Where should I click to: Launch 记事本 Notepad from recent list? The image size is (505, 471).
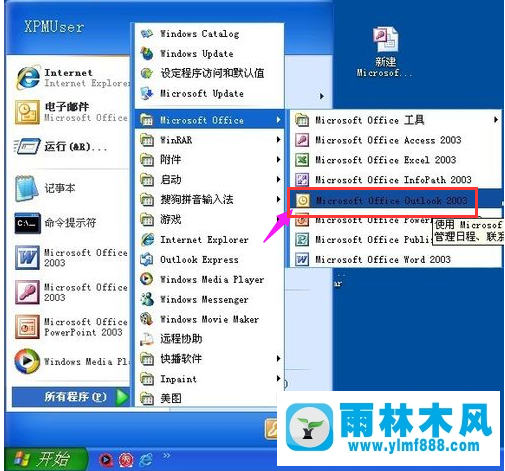45,188
